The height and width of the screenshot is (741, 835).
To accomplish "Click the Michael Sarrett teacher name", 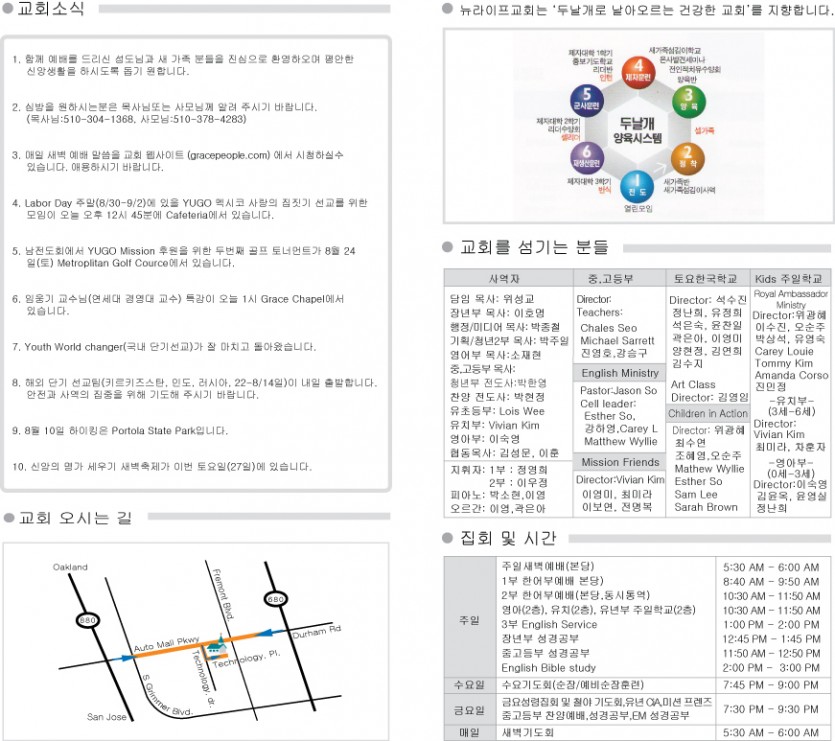I will (617, 340).
